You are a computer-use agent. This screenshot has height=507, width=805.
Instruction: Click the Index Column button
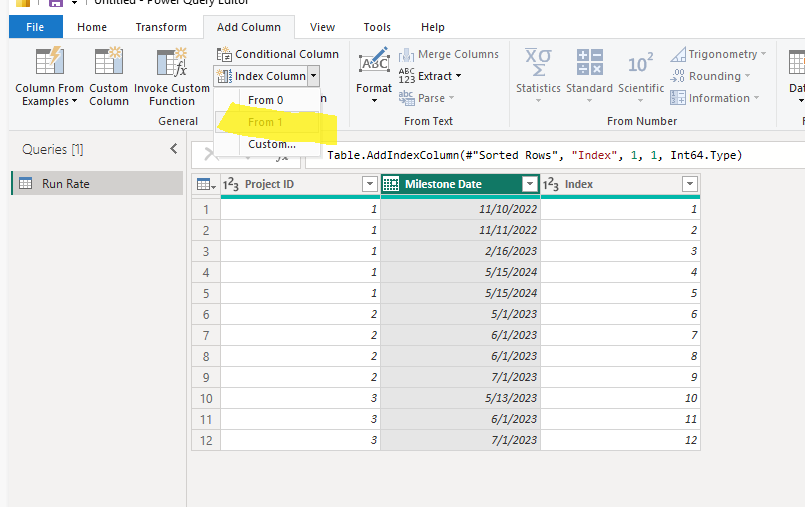coord(261,76)
